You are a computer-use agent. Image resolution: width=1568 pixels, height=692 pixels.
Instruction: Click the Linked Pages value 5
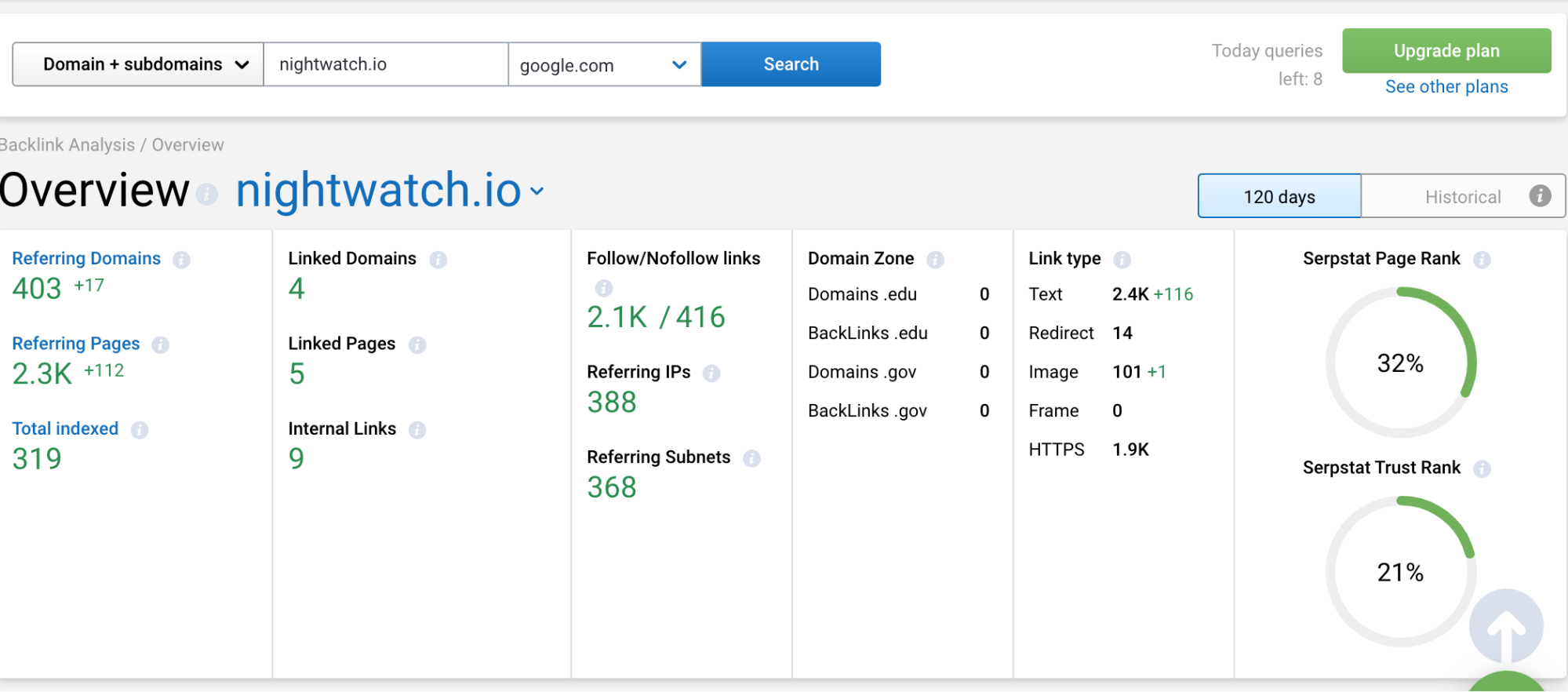click(297, 374)
